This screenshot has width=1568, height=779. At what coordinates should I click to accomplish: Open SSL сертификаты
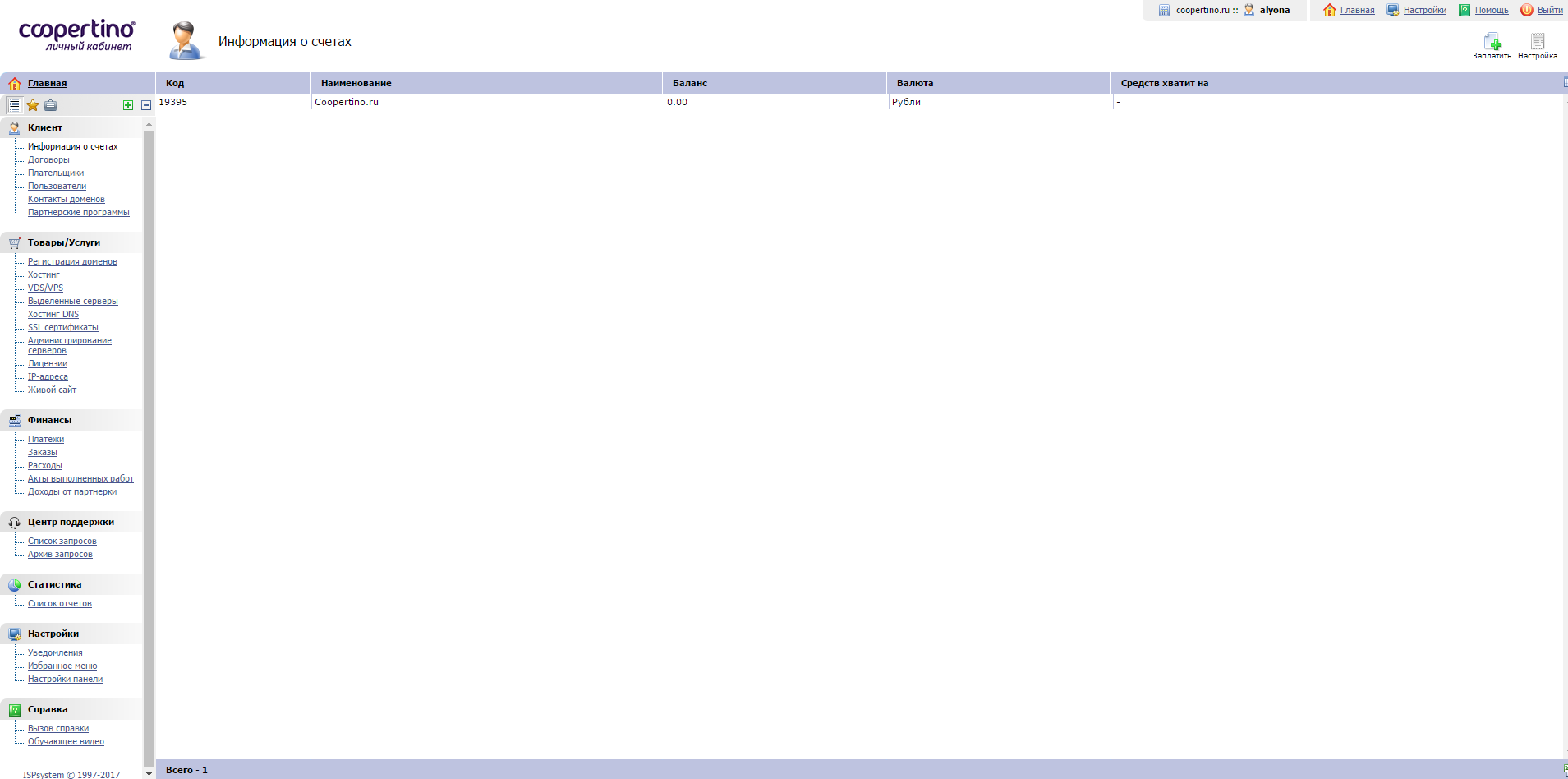pos(63,327)
